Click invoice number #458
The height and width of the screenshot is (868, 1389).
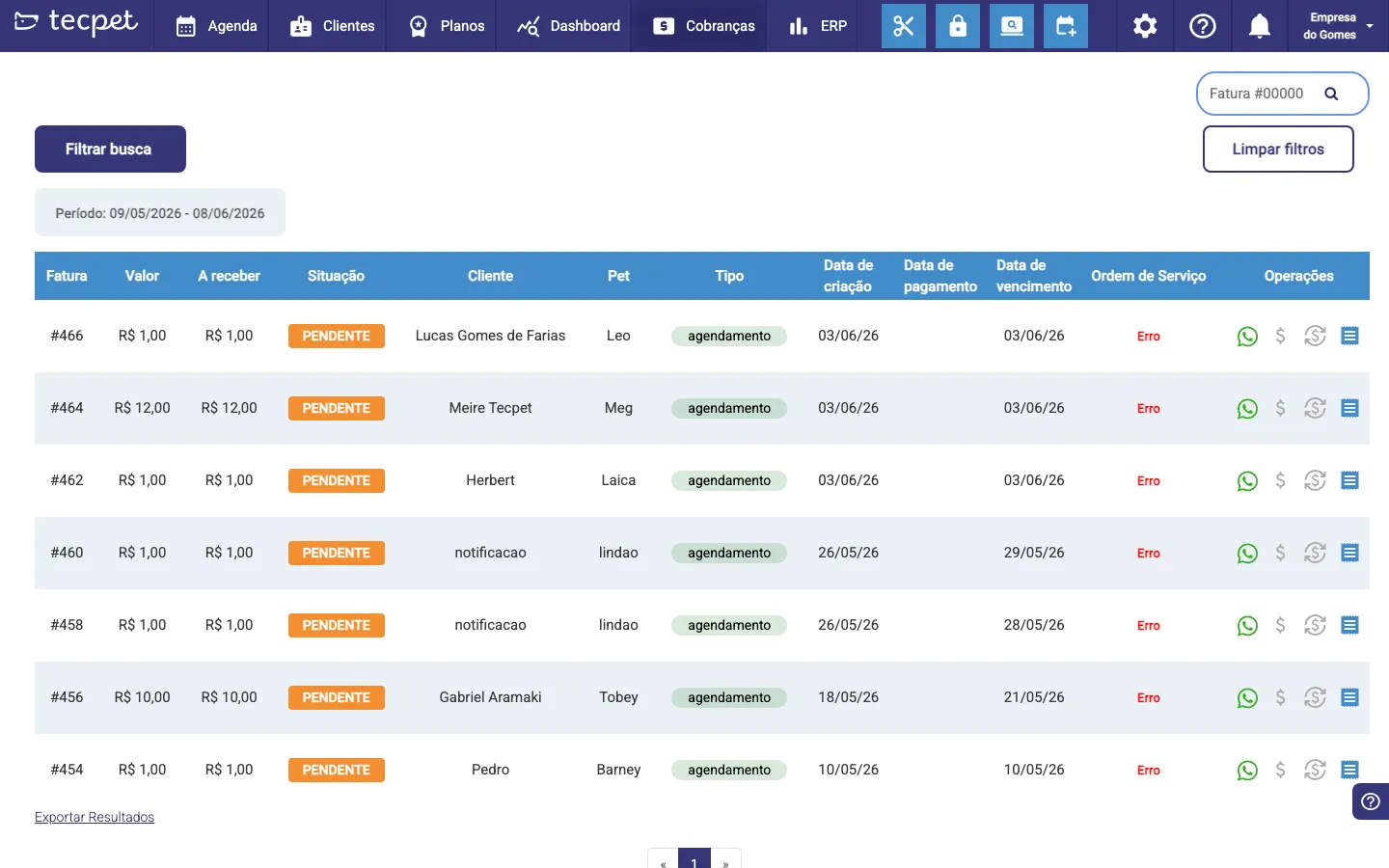point(67,625)
